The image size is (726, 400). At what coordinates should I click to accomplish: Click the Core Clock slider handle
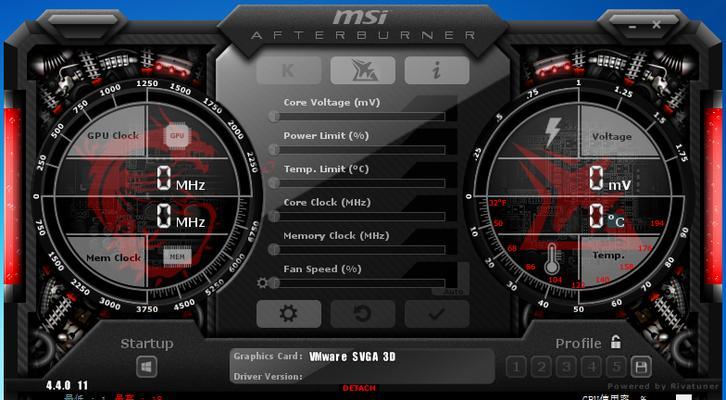click(274, 216)
